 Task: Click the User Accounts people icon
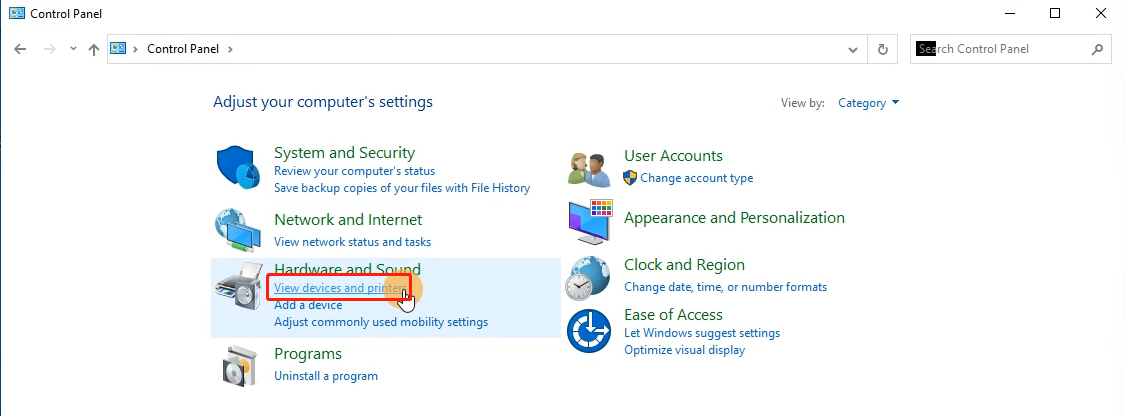coord(589,169)
